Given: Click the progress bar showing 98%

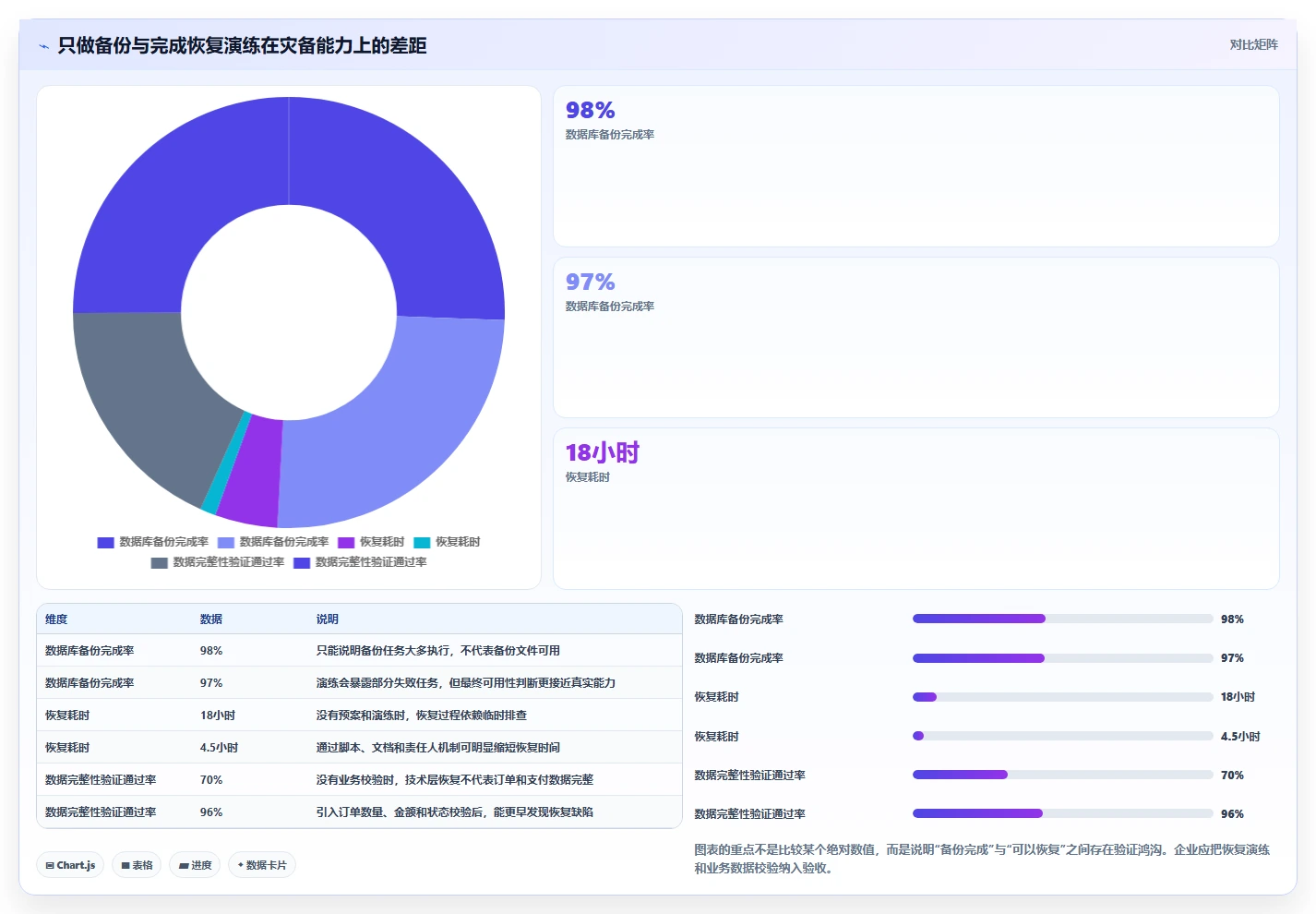Looking at the screenshot, I should (x=1062, y=619).
